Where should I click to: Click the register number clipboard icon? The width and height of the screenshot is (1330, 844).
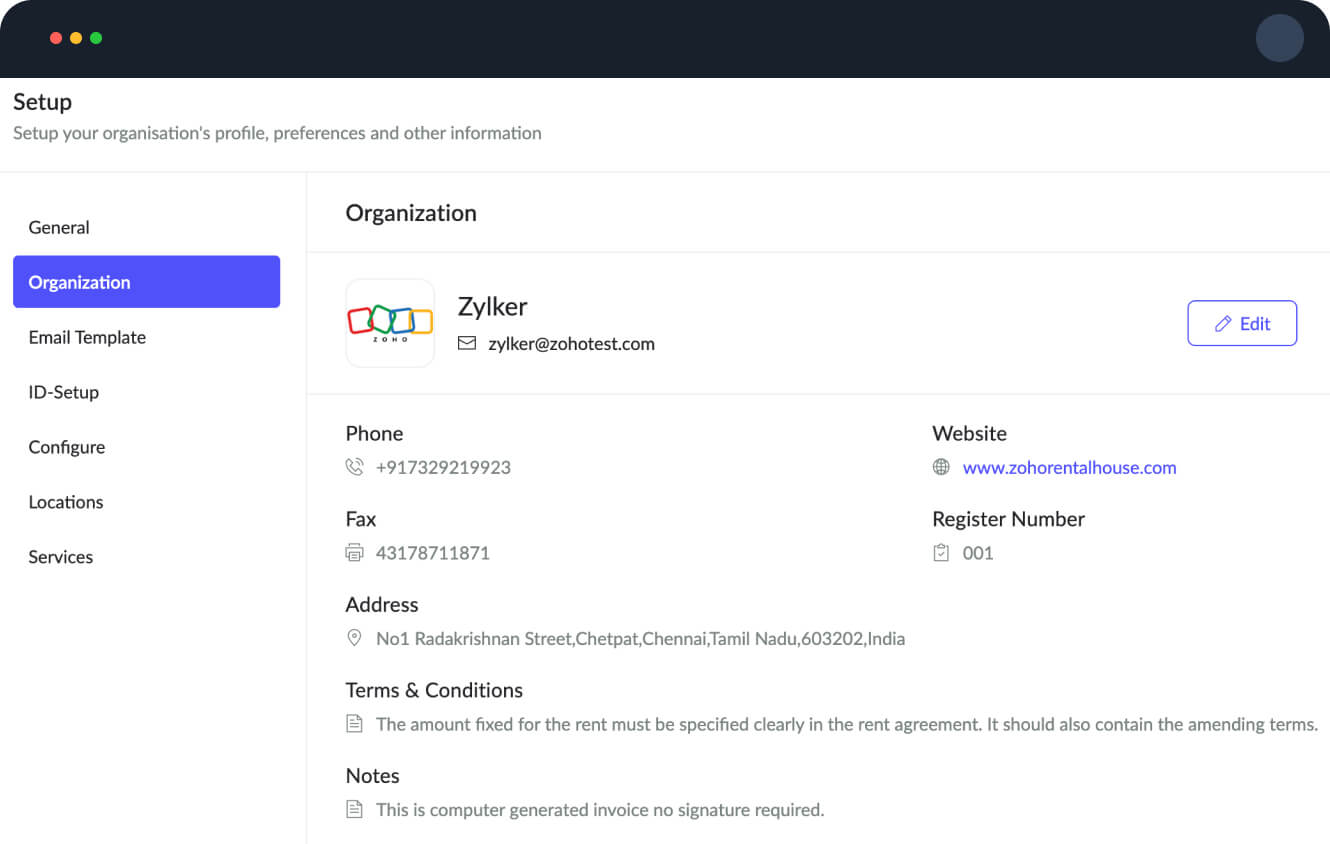(x=941, y=553)
